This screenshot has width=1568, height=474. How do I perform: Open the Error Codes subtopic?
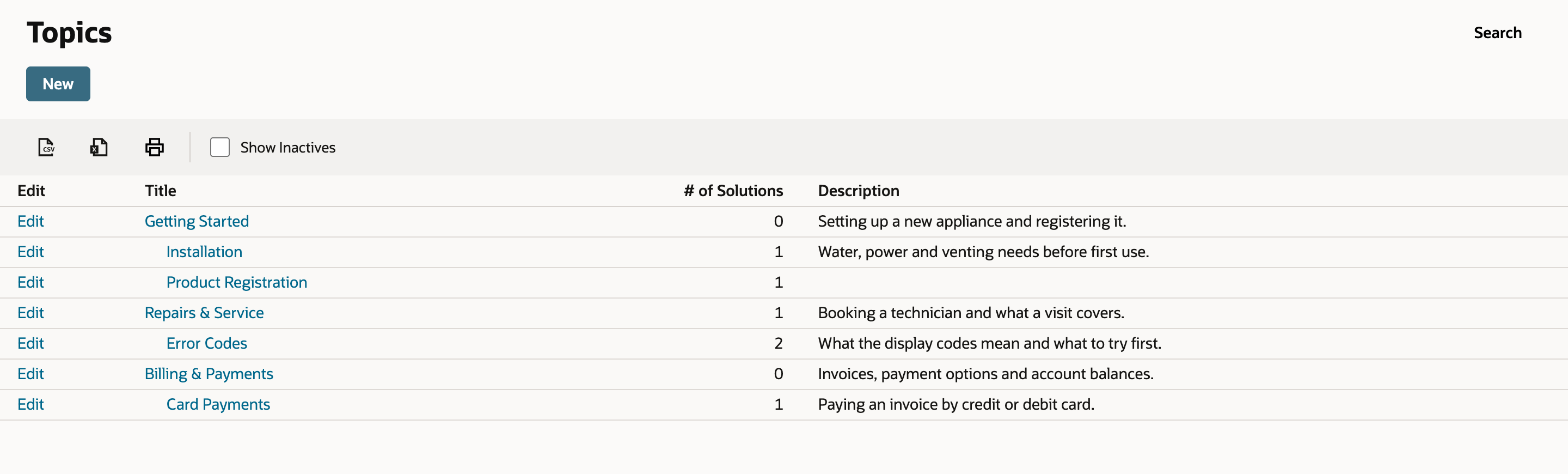(x=206, y=343)
